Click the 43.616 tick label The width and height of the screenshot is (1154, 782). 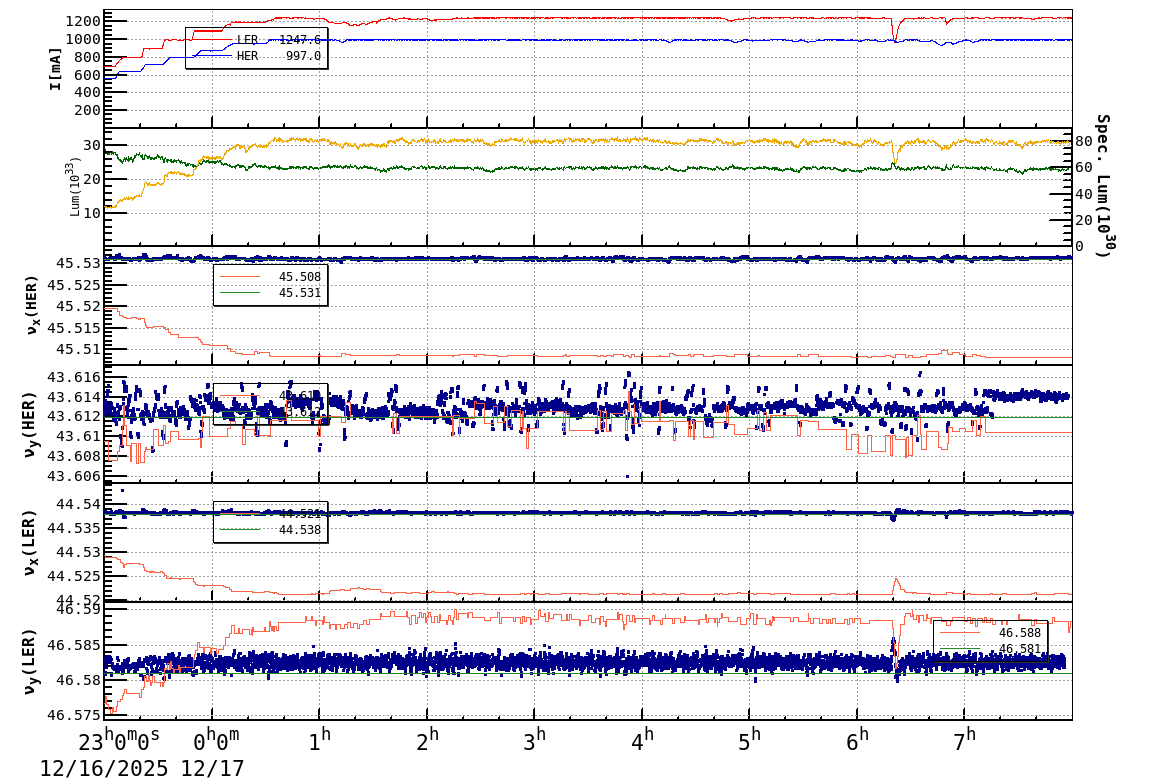pyautogui.click(x=74, y=377)
